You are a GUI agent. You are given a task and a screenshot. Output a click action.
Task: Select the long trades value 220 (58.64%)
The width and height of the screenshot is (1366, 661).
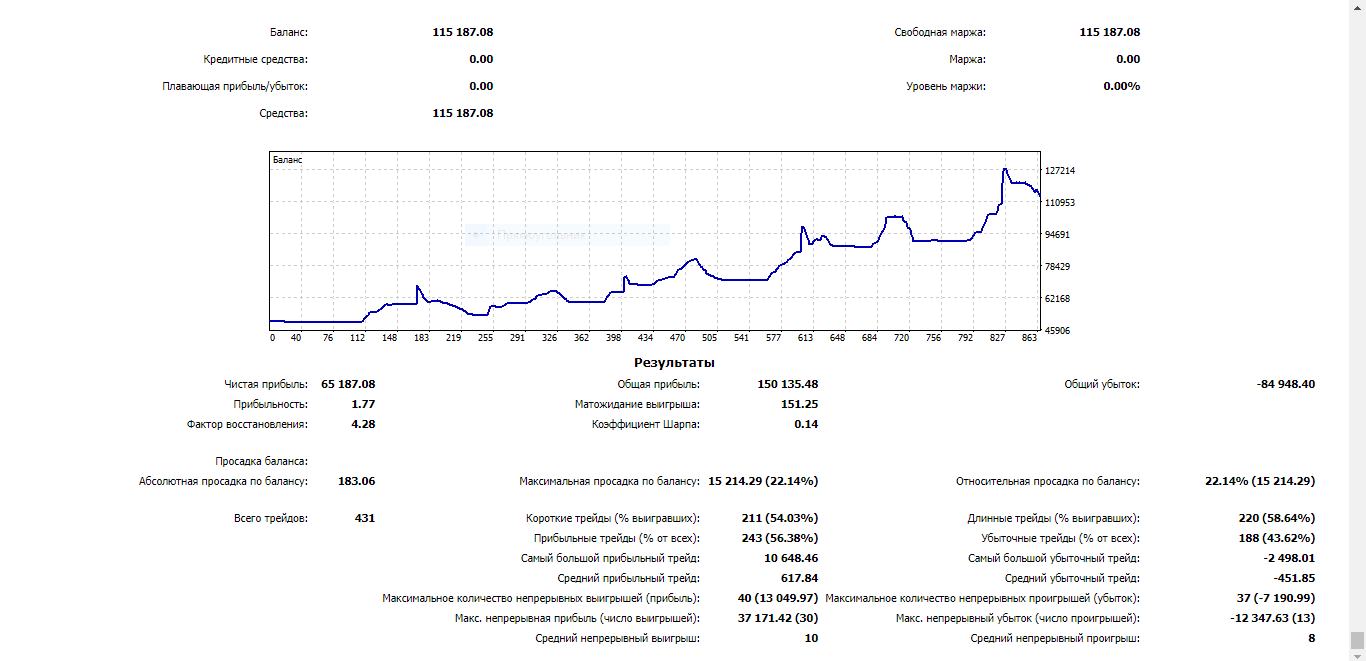(1277, 518)
